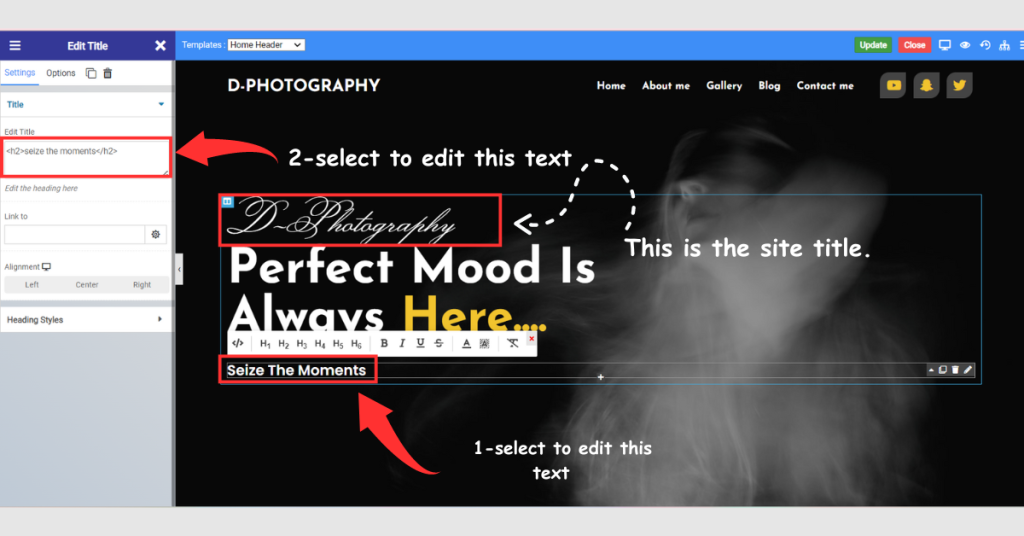Apply H2 heading format
Screen dimensions: 1024x536
click(283, 343)
